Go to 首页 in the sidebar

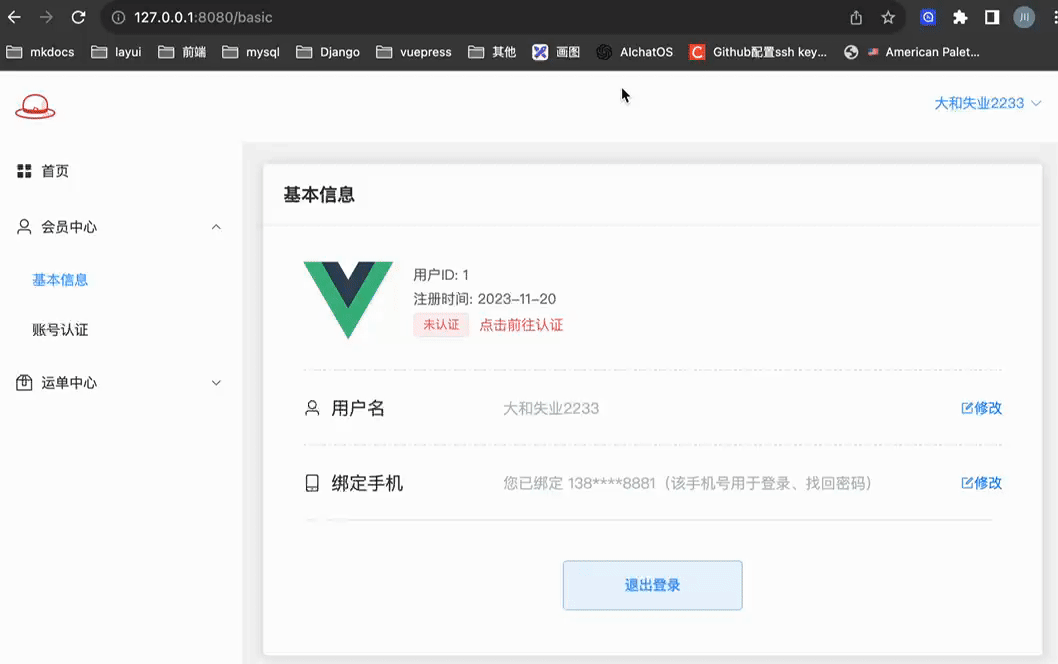55,171
